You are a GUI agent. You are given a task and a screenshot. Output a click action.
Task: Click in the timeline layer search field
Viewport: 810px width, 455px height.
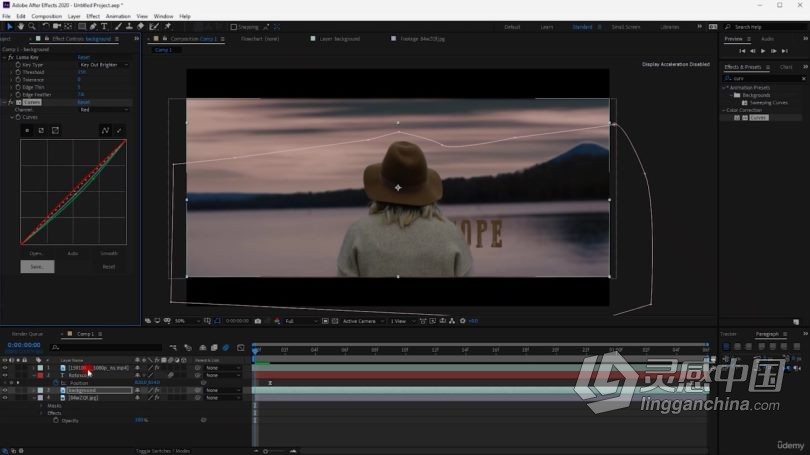click(x=107, y=348)
